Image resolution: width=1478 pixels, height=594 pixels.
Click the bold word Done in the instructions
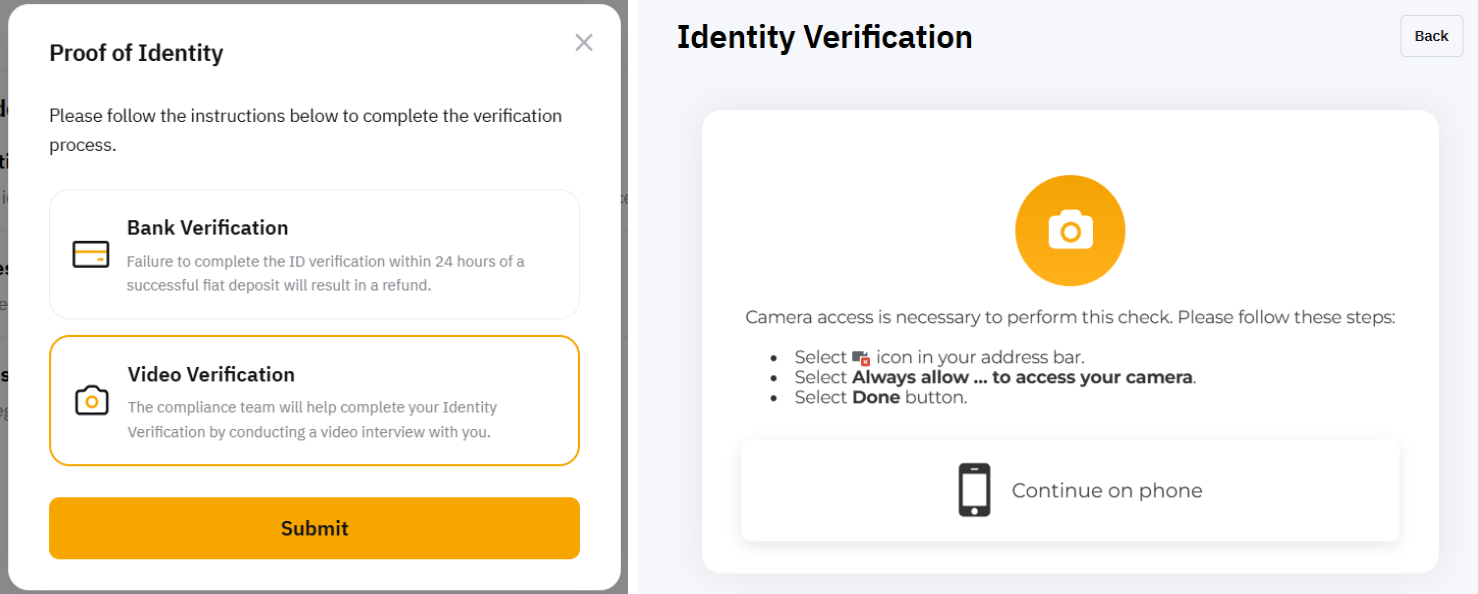[876, 398]
